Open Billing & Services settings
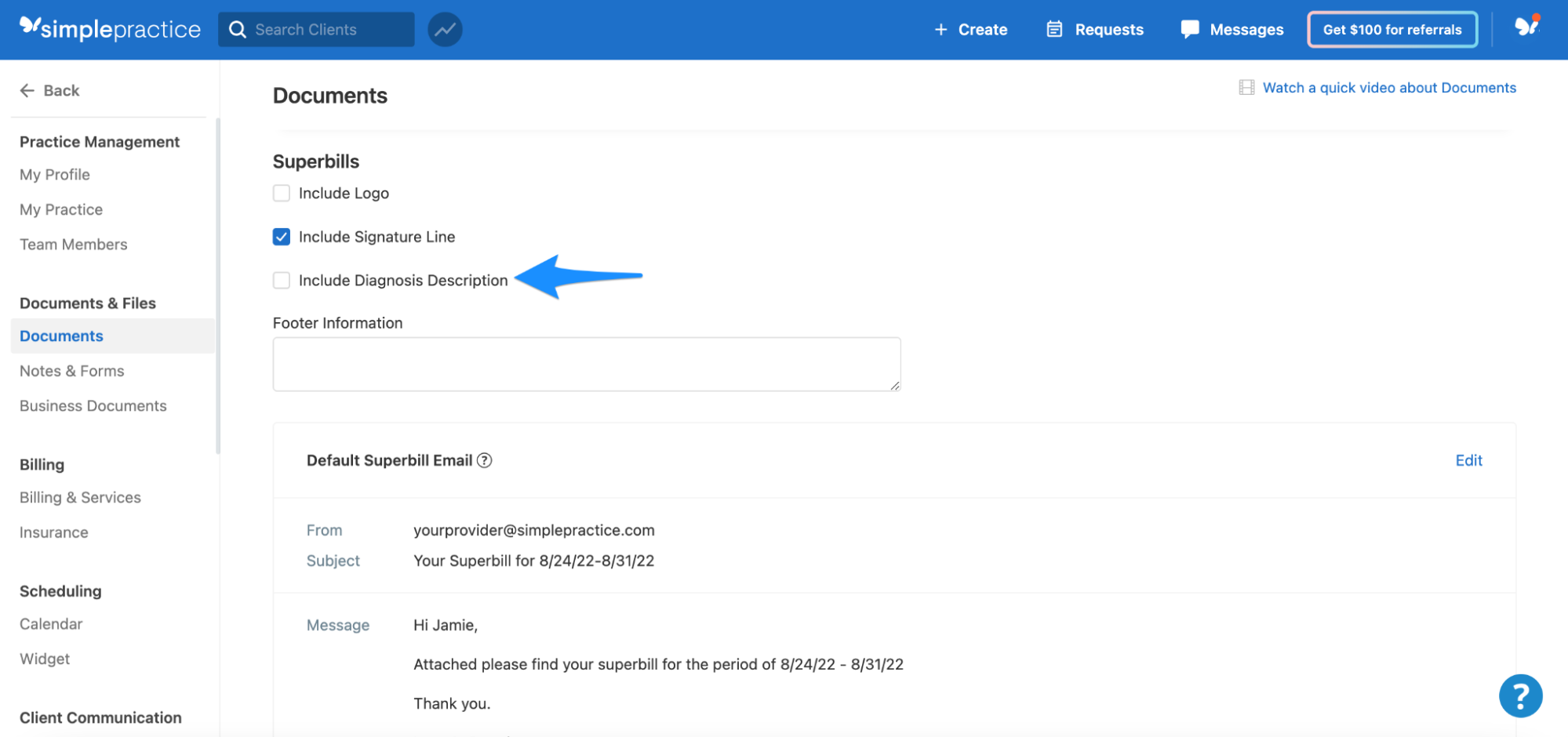The width and height of the screenshot is (1568, 737). [x=79, y=497]
